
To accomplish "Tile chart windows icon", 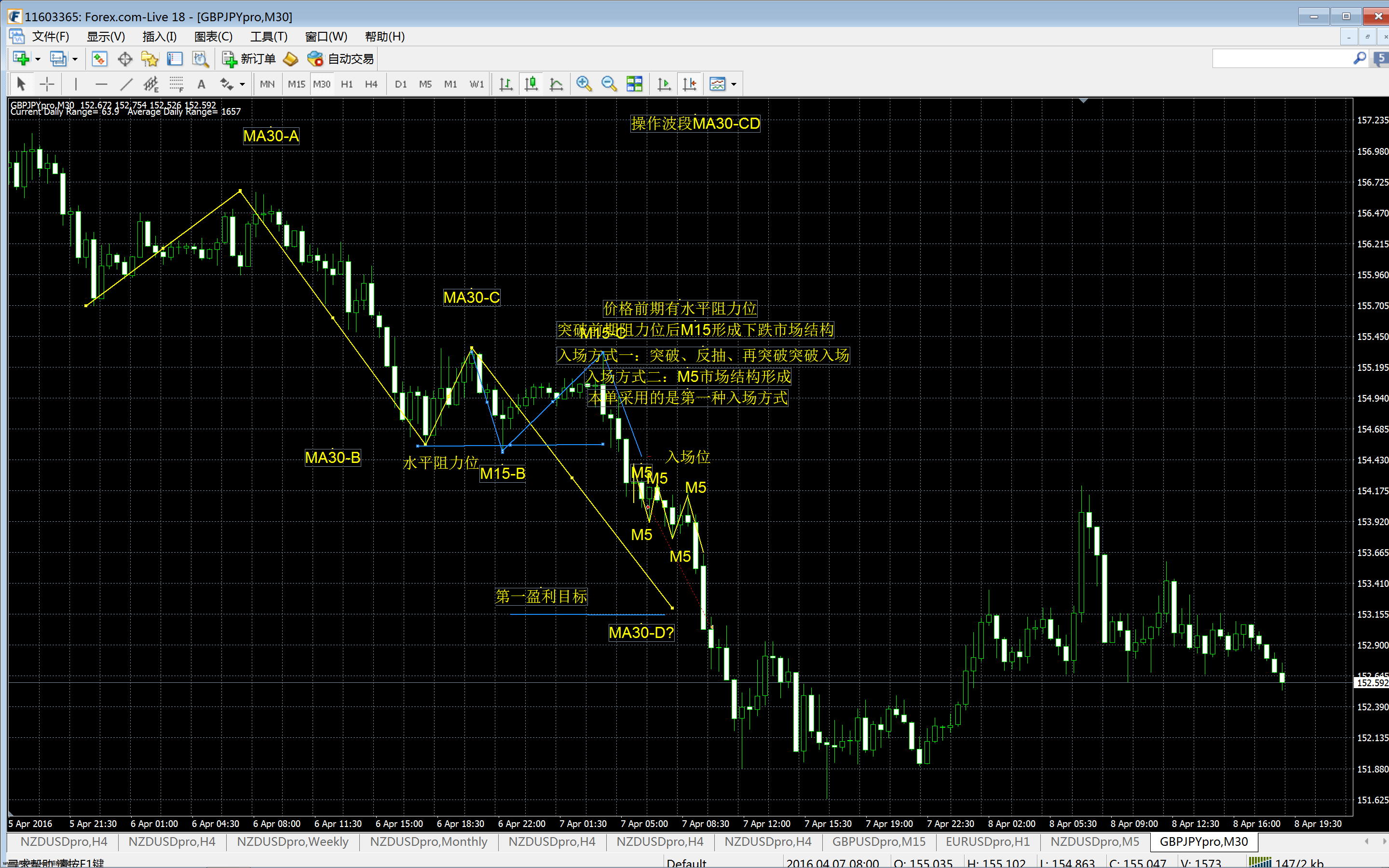I will [634, 84].
